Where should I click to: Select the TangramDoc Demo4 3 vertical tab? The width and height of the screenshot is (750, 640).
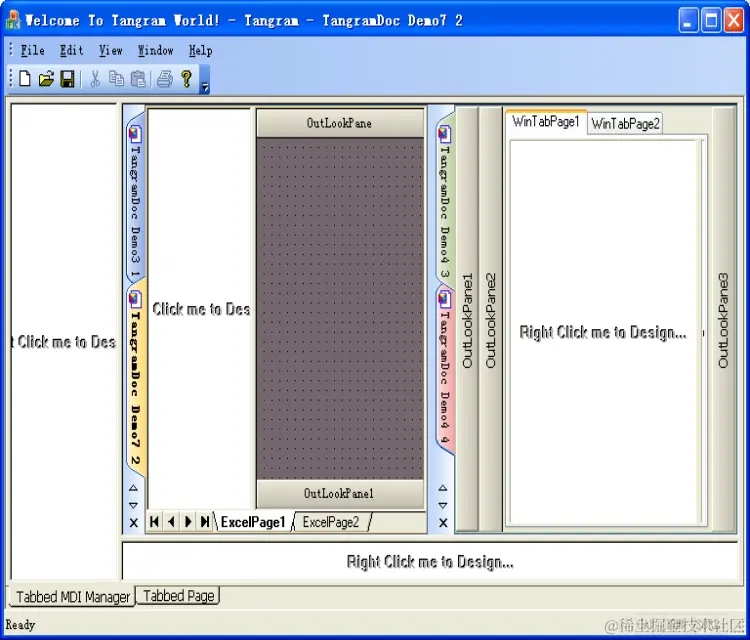pos(445,198)
